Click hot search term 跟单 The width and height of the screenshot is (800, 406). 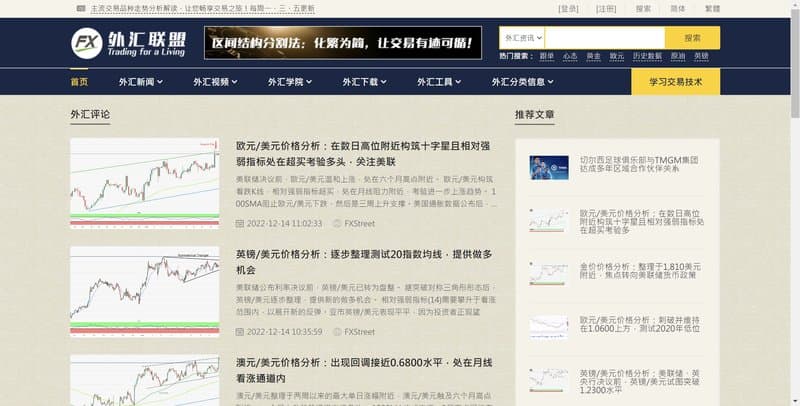coord(547,56)
